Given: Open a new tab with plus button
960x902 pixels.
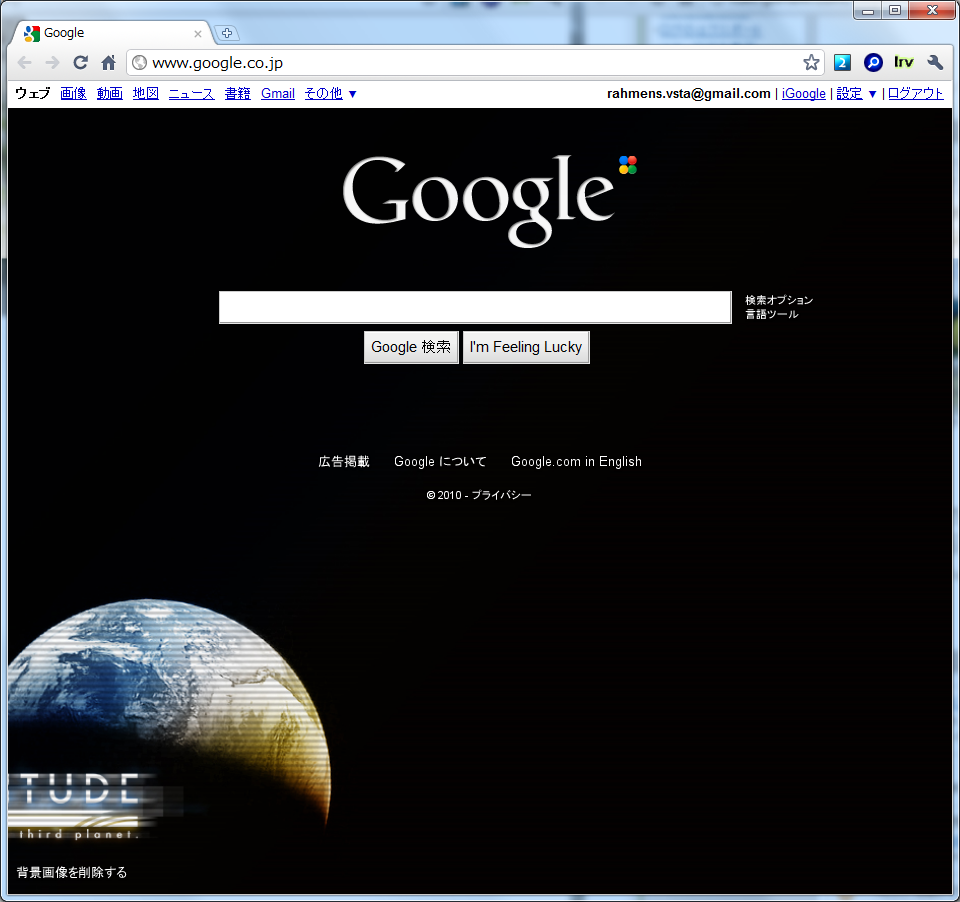Looking at the screenshot, I should [x=227, y=33].
